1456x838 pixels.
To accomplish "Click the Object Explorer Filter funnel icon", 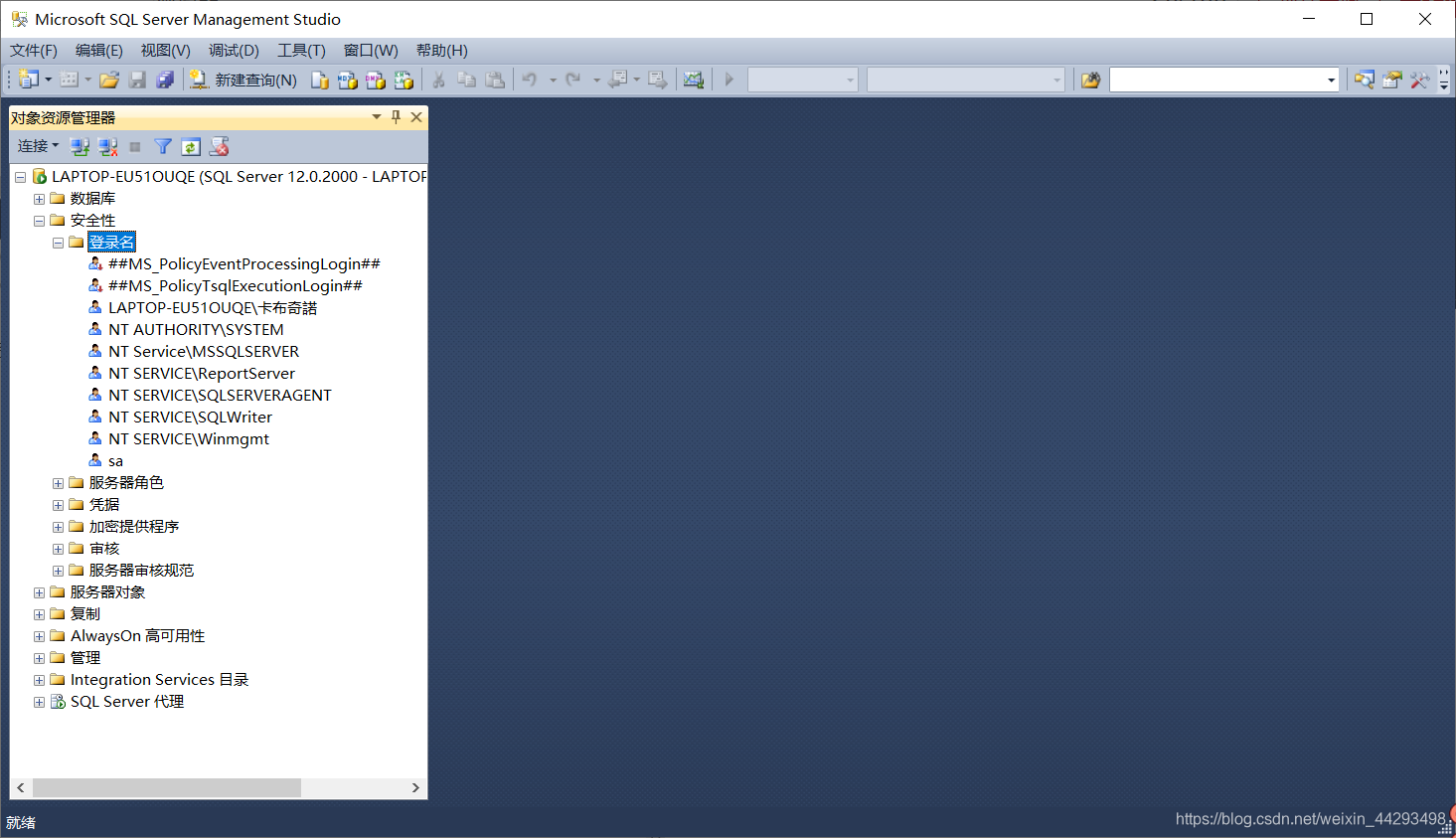I will [163, 147].
